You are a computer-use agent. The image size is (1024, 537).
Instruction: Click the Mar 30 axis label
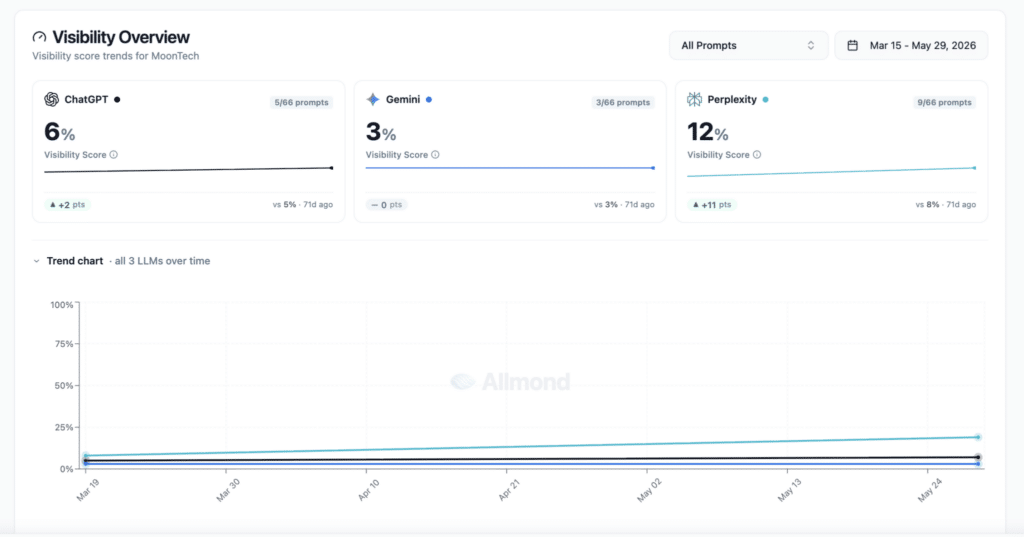tap(228, 490)
